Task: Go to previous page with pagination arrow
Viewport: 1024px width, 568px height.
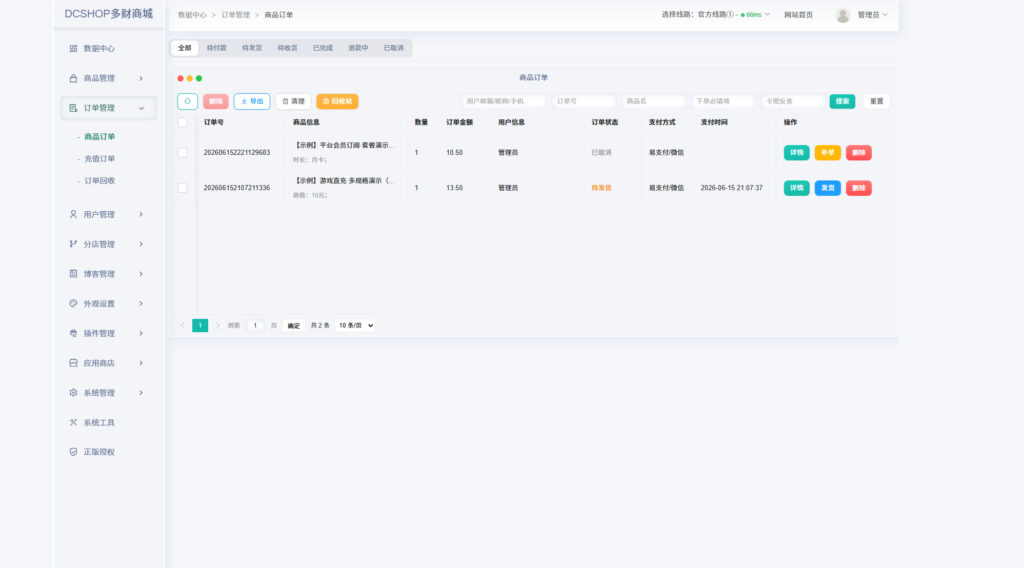Action: (182, 325)
